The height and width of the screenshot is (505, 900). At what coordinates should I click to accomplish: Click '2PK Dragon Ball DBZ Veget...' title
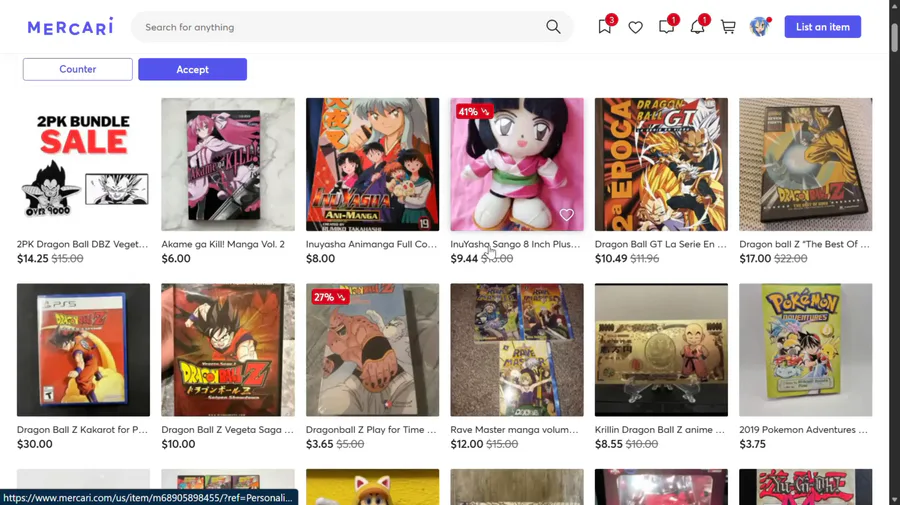click(x=82, y=244)
